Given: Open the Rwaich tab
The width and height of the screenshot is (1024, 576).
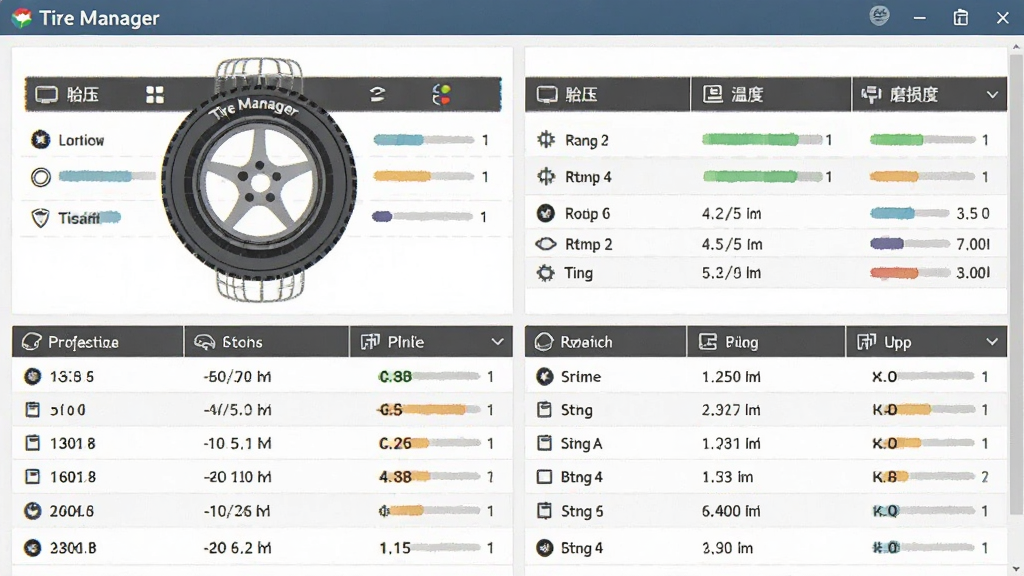Looking at the screenshot, I should coord(605,342).
